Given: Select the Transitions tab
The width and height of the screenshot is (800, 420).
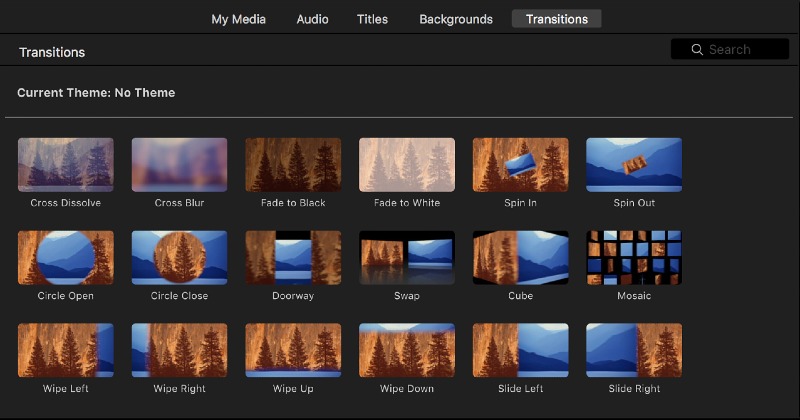Looking at the screenshot, I should tap(557, 19).
